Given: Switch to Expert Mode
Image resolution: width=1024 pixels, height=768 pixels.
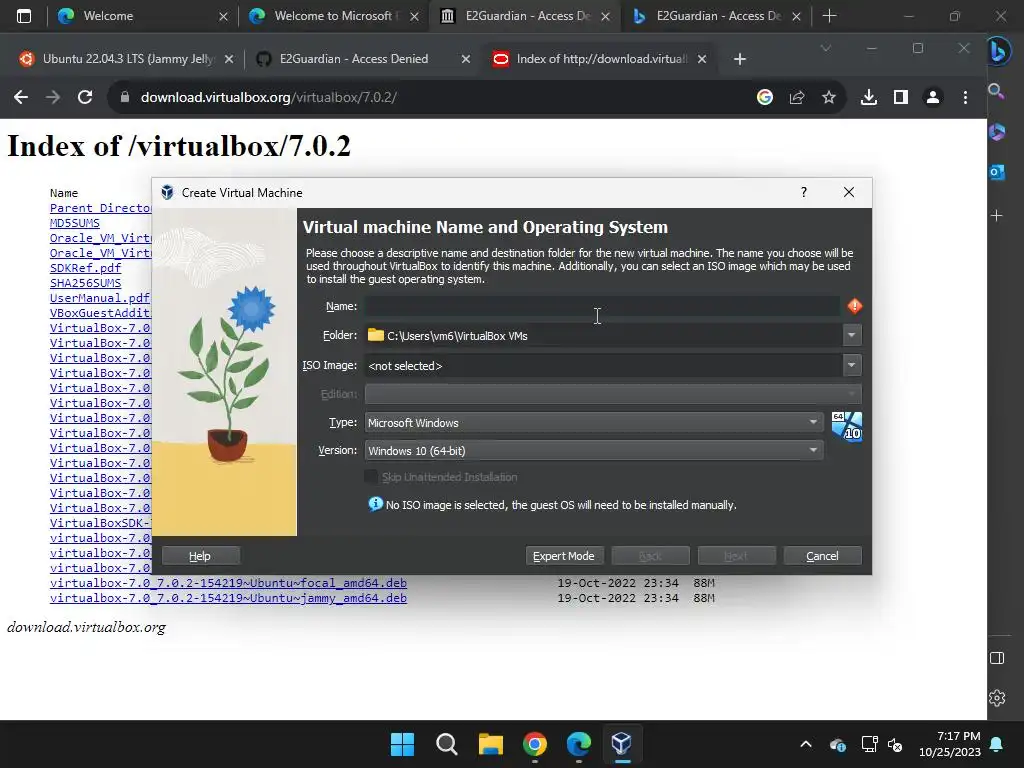Looking at the screenshot, I should point(564,556).
